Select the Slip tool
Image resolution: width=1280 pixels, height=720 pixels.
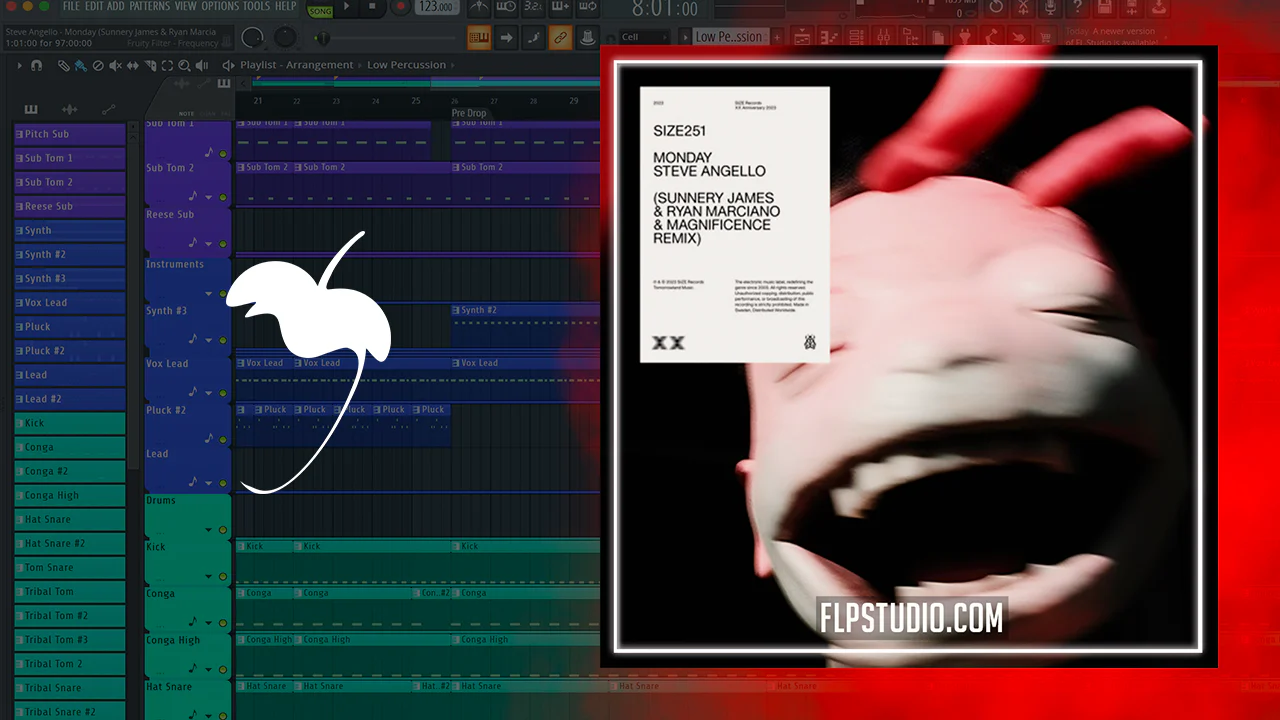pos(132,65)
